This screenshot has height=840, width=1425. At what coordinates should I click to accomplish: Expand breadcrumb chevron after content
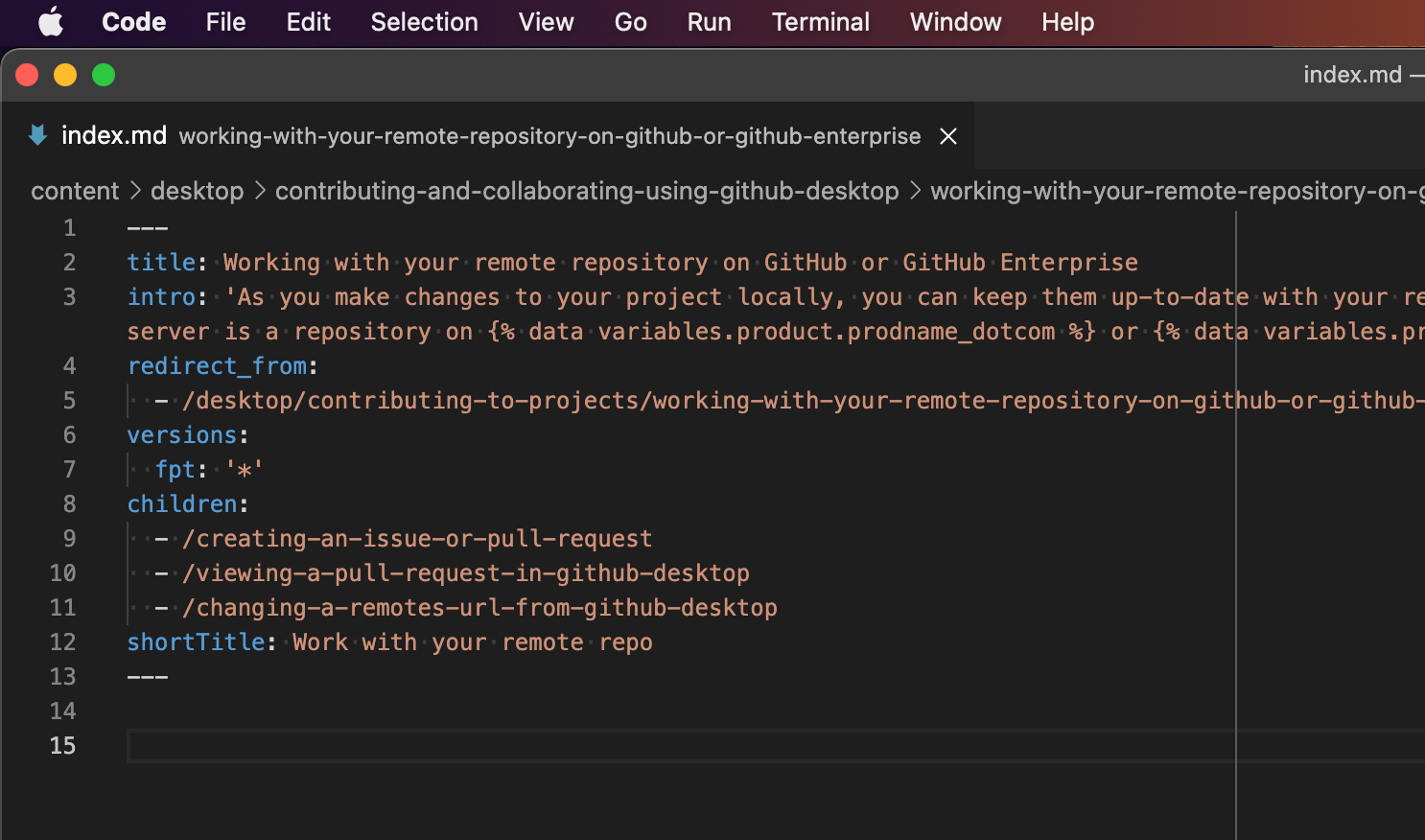135,191
